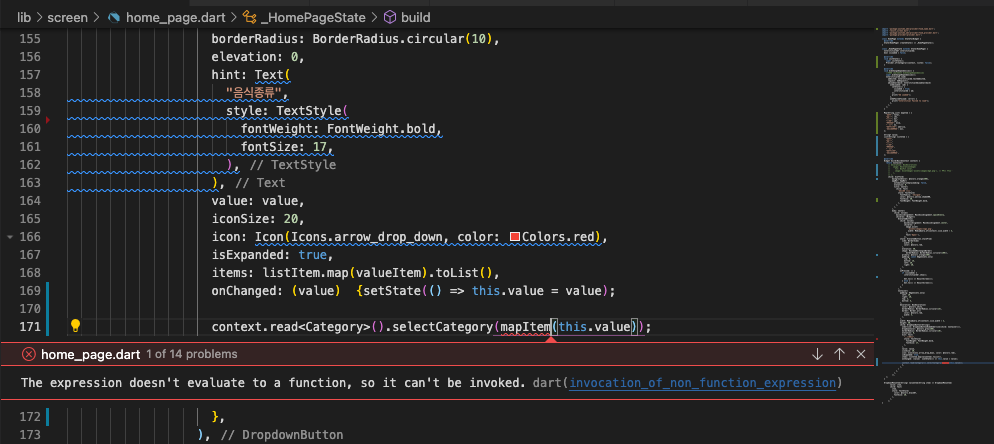Click BorderRadius.circular on line 155

tap(389, 39)
